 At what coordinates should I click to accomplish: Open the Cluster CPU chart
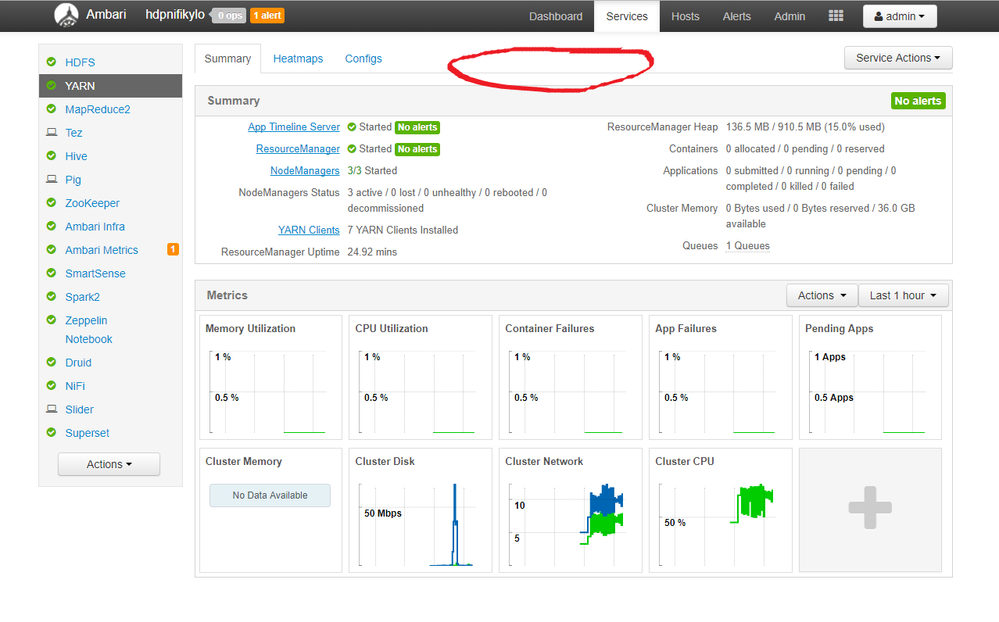pyautogui.click(x=721, y=510)
